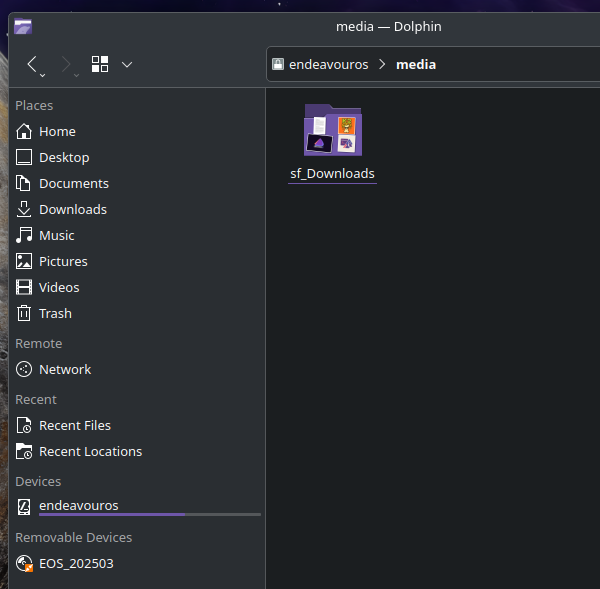Click the Forward navigation arrow
This screenshot has height=589, width=600.
tap(67, 65)
